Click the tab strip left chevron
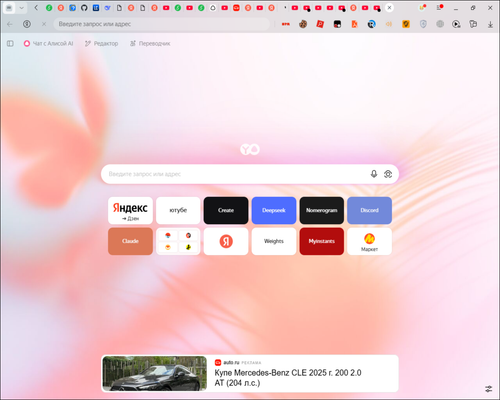 (x=36, y=8)
